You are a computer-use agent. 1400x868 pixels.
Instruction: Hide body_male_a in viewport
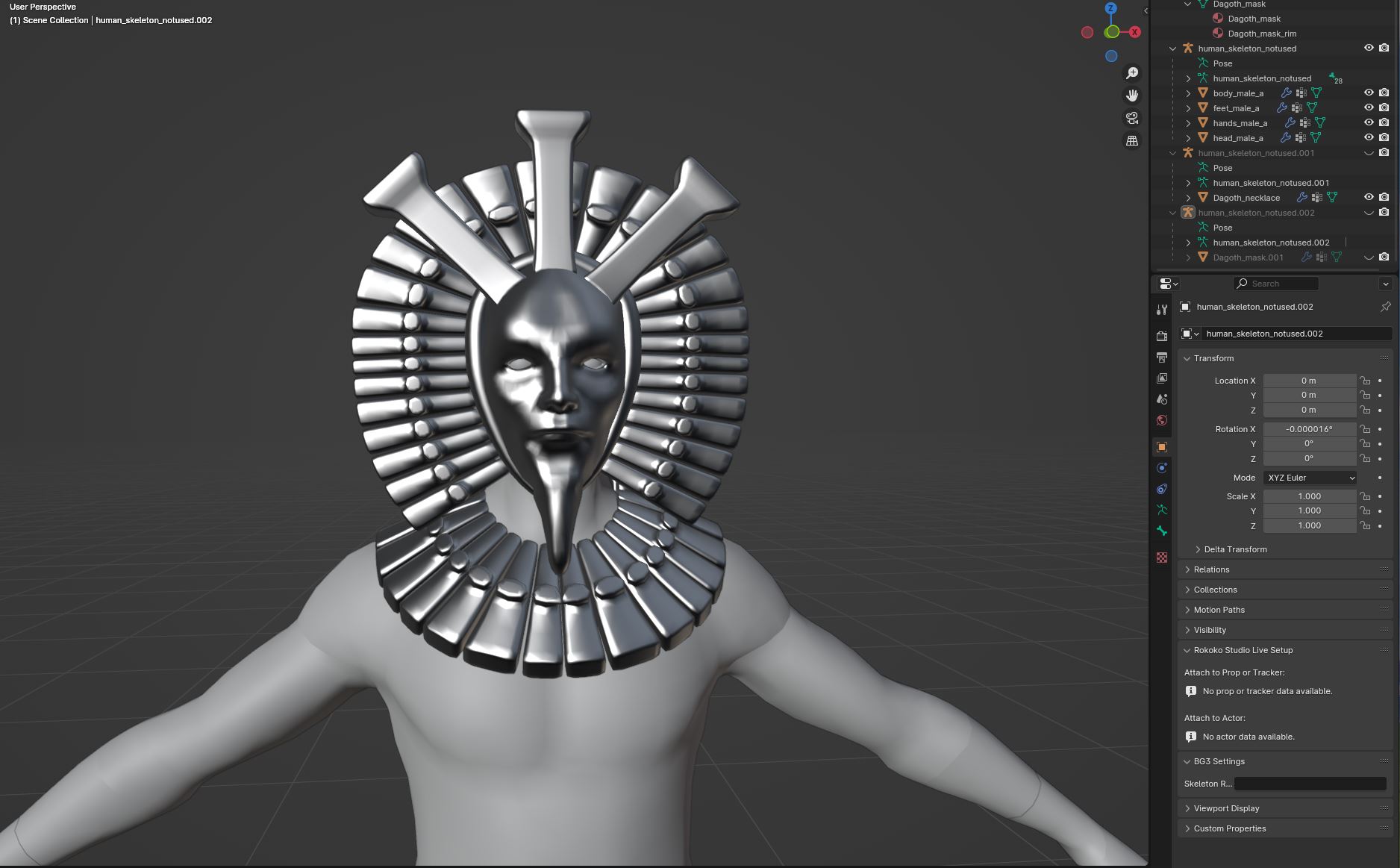click(x=1369, y=93)
